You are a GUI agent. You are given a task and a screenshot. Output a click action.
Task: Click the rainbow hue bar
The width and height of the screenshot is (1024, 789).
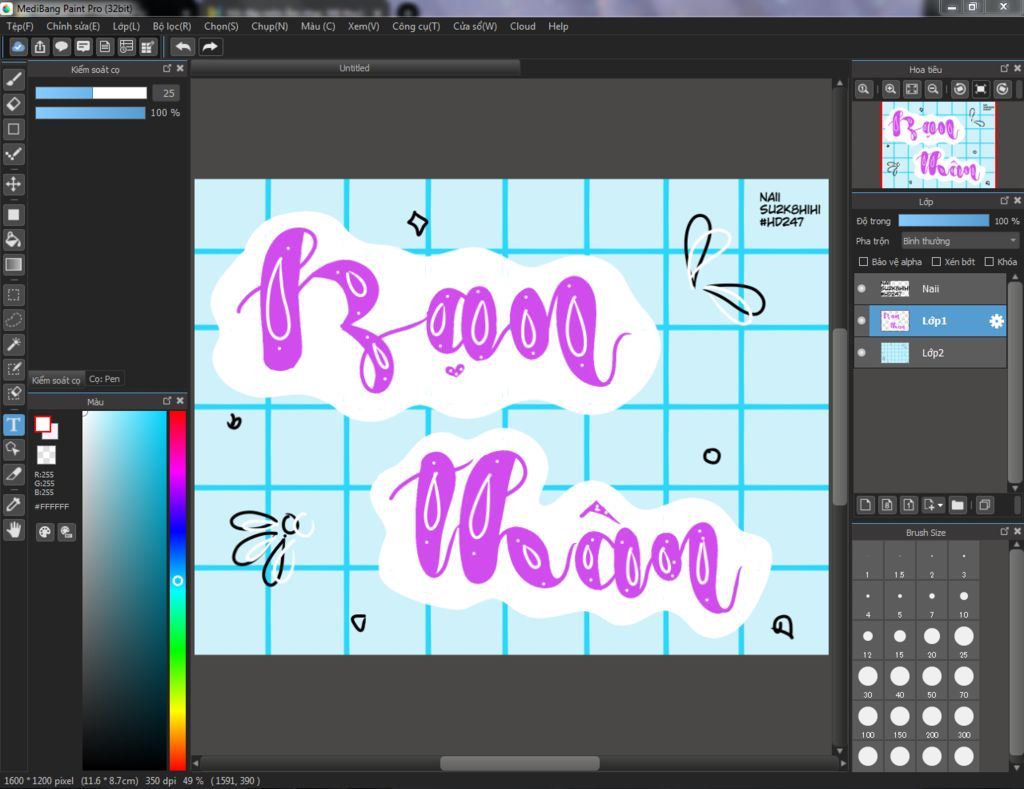[x=178, y=590]
